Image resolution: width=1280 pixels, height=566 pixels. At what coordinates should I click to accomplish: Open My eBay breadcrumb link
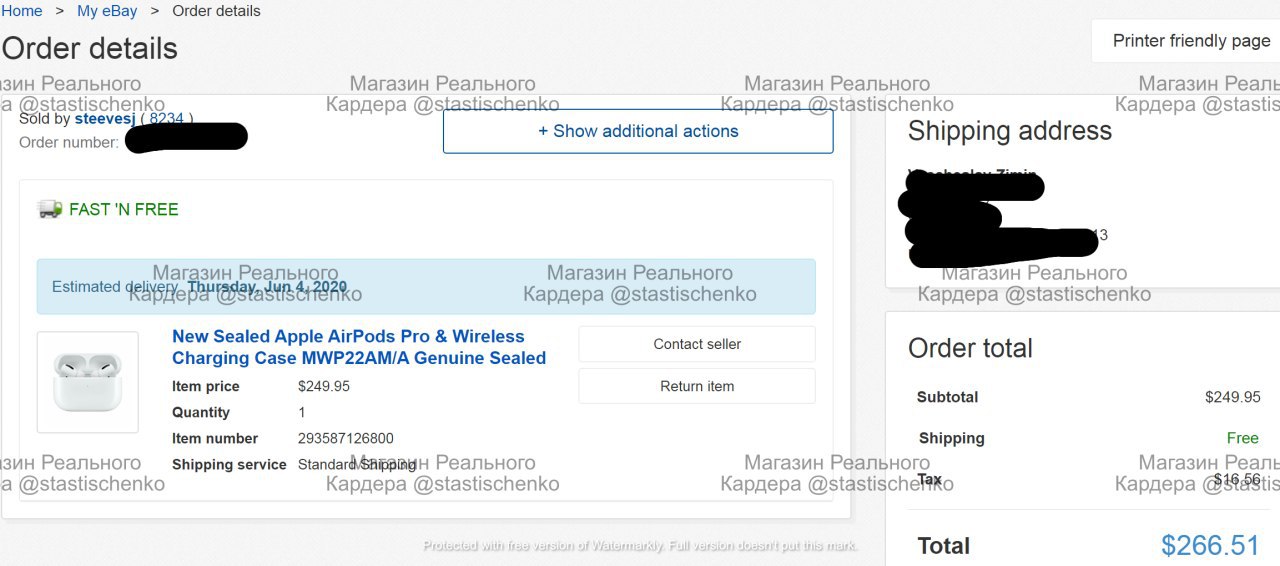coord(108,11)
